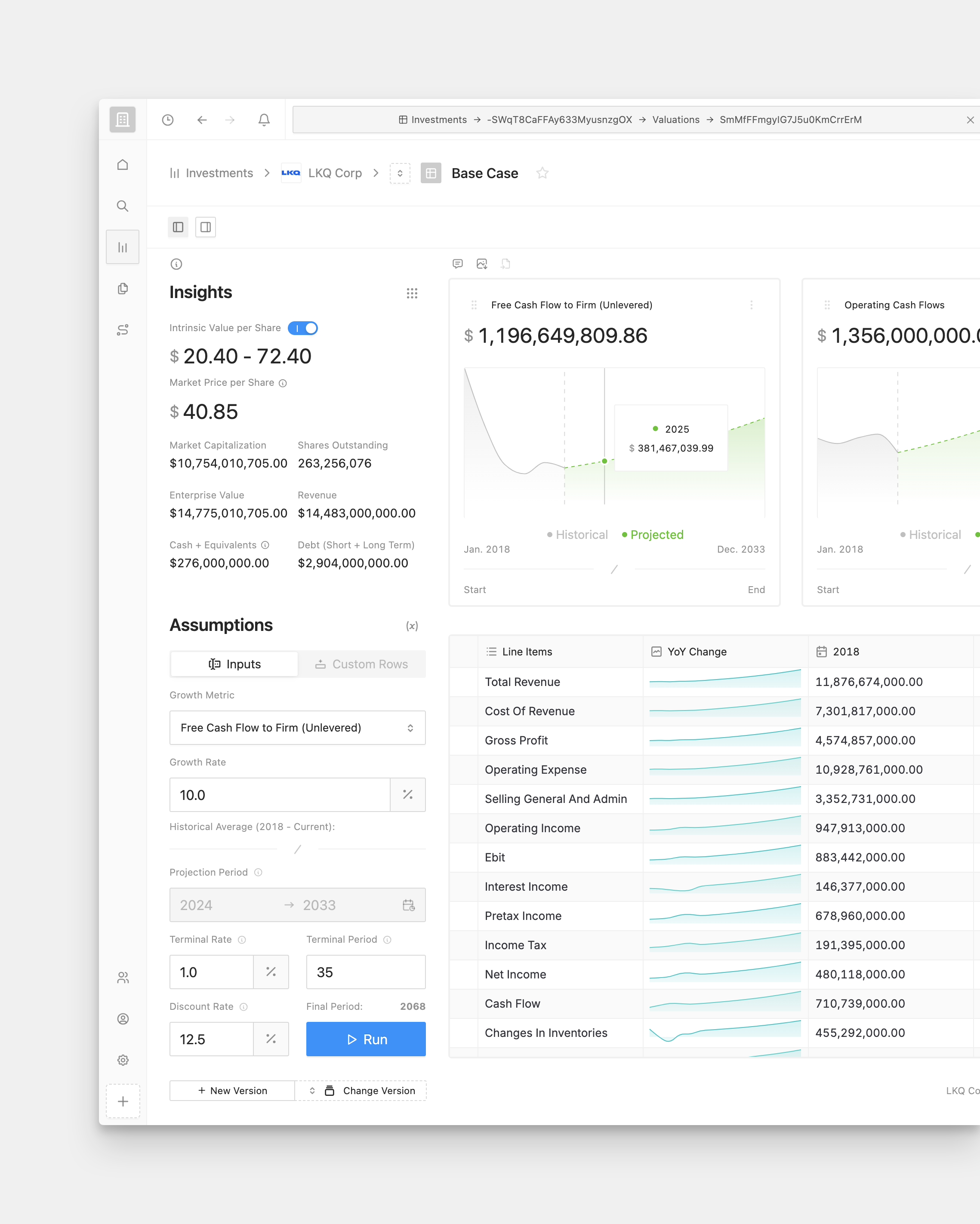Click Discount Rate info icon
The image size is (980, 1224).
click(x=243, y=1007)
